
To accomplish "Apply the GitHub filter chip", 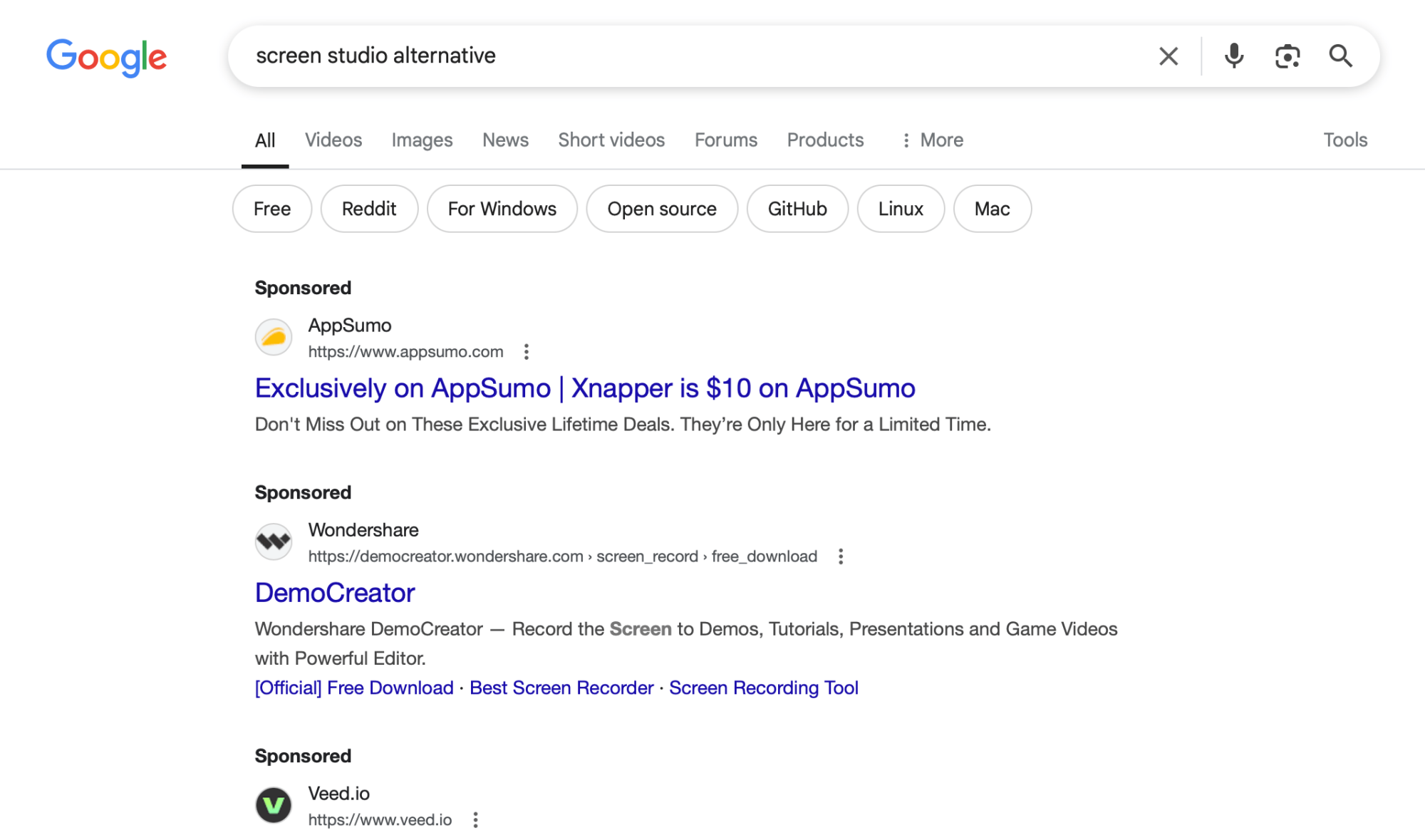I will (797, 209).
